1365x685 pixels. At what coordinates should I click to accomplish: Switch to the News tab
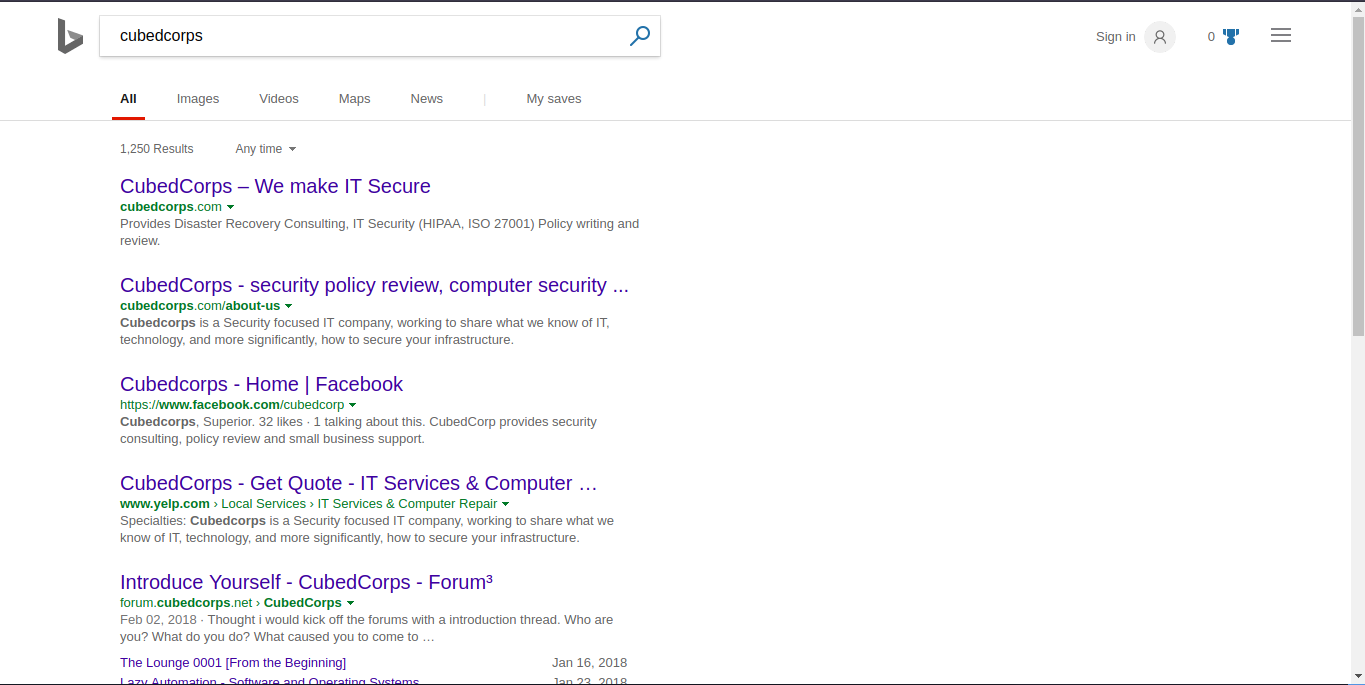(x=427, y=99)
